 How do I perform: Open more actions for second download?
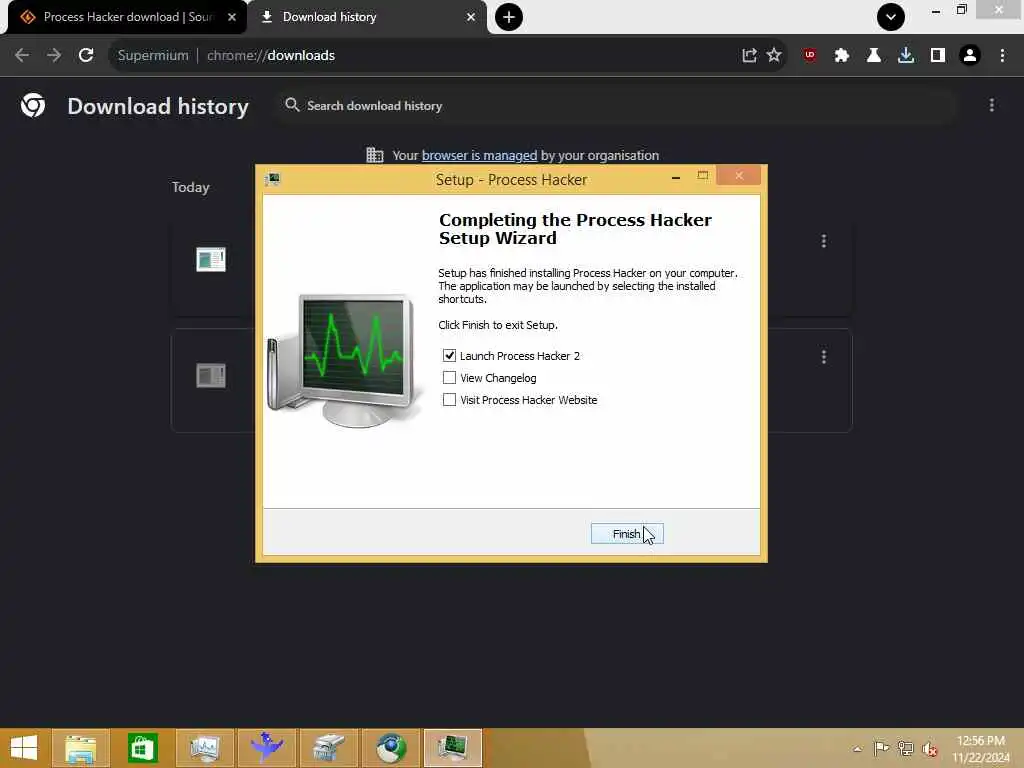824,357
